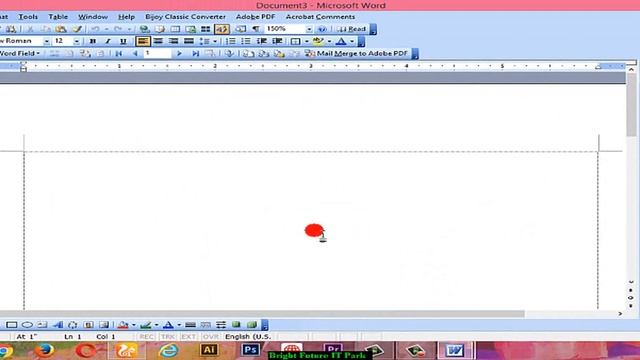Click the Insert Picture icon
640x360 pixels.
coord(104,325)
